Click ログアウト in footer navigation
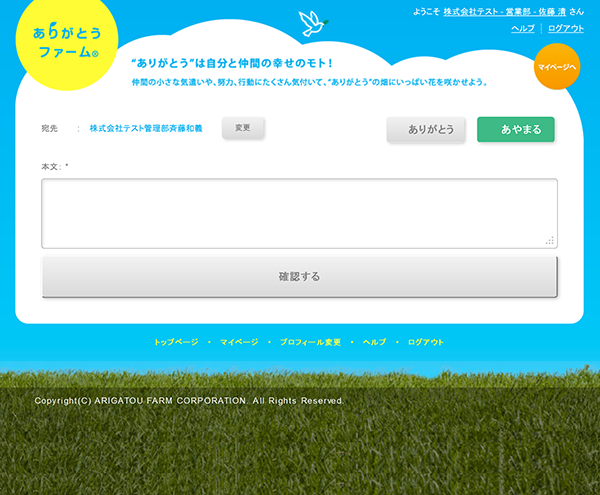The height and width of the screenshot is (495, 600). pyautogui.click(x=425, y=342)
